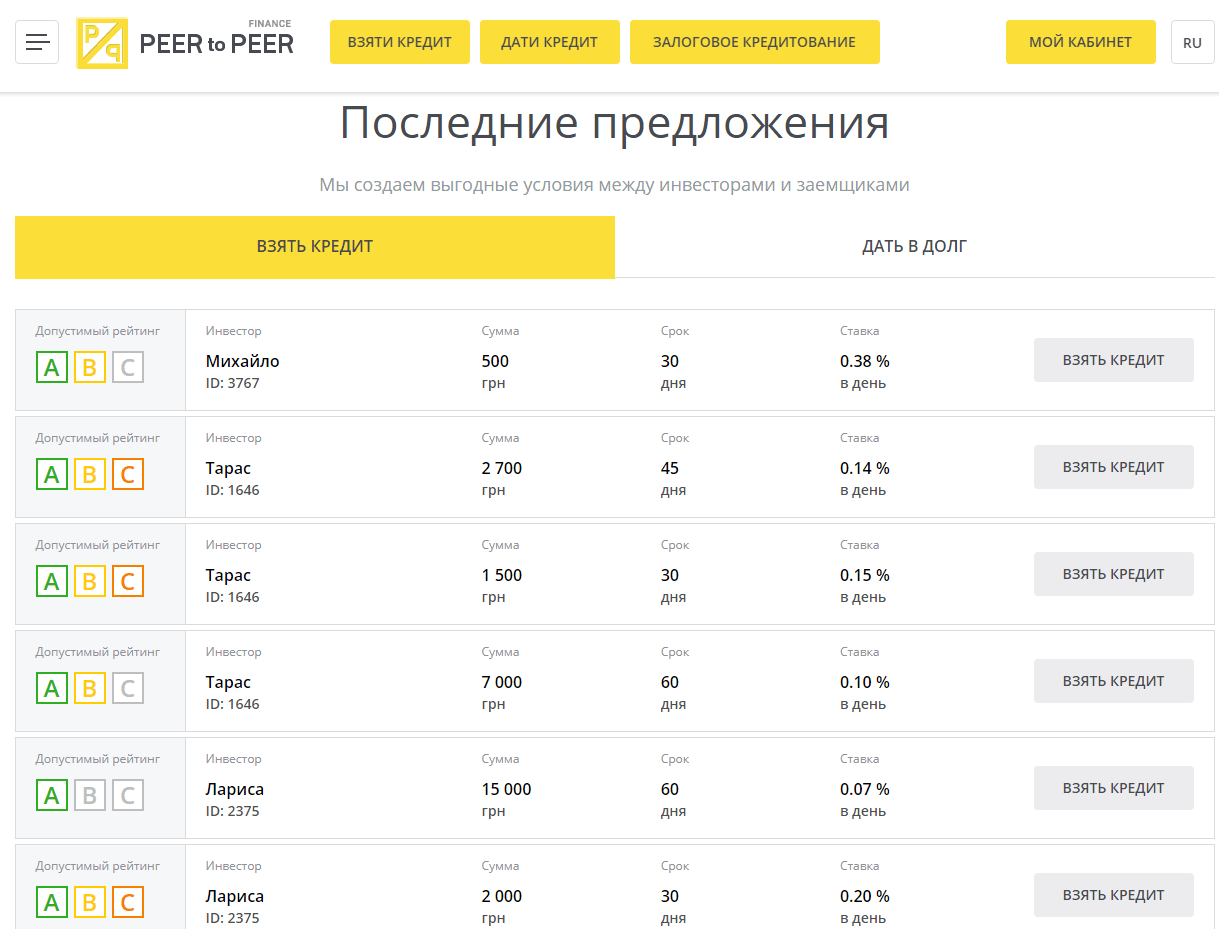The image size is (1219, 929).
Task: Switch to the ВЗЯТЬ КРЕДИТ tab
Action: click(315, 247)
